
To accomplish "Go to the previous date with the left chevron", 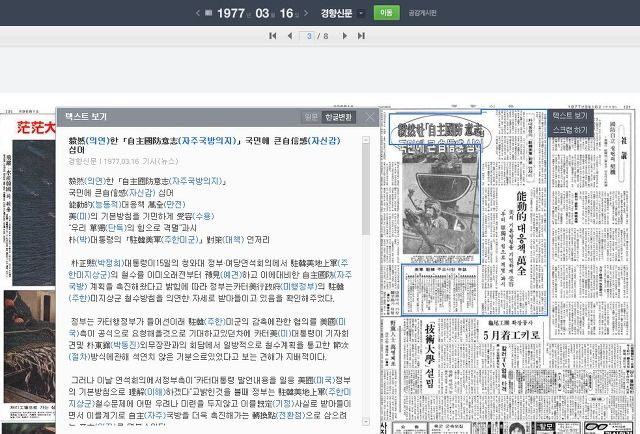I will tap(198, 13).
